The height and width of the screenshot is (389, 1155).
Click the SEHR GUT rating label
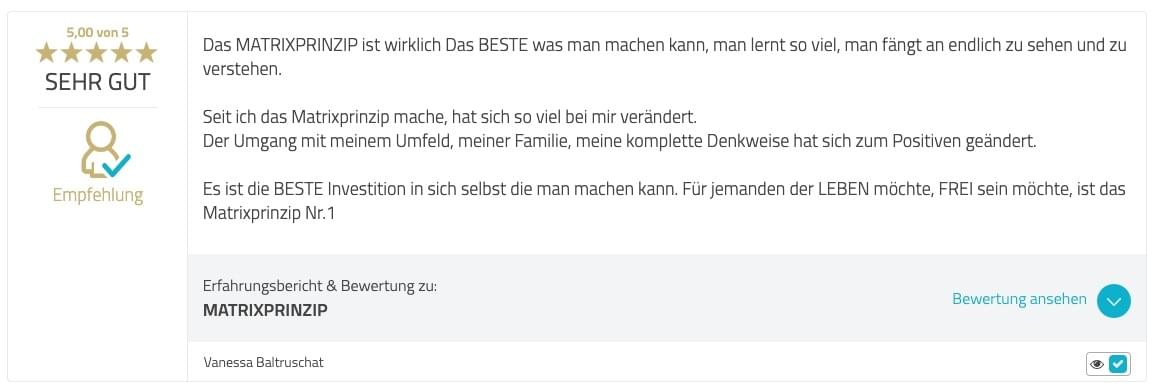97,82
